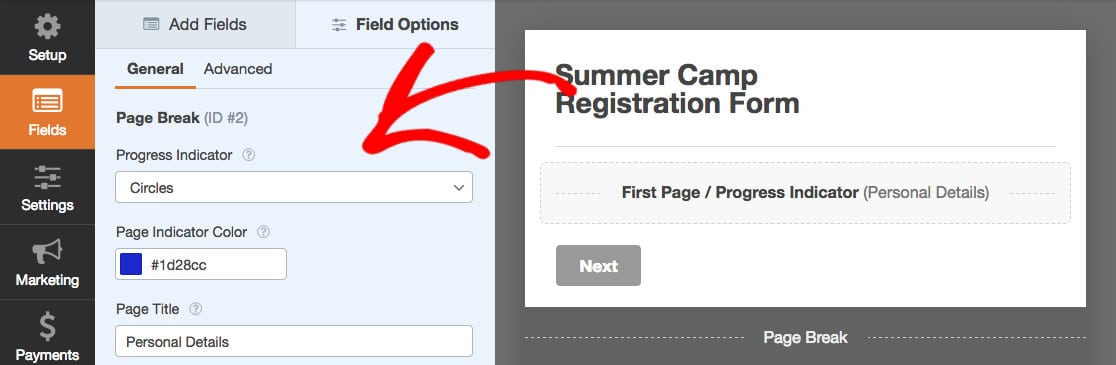The width and height of the screenshot is (1116, 365).
Task: Open the Marketing megaphone icon
Action: click(x=47, y=252)
